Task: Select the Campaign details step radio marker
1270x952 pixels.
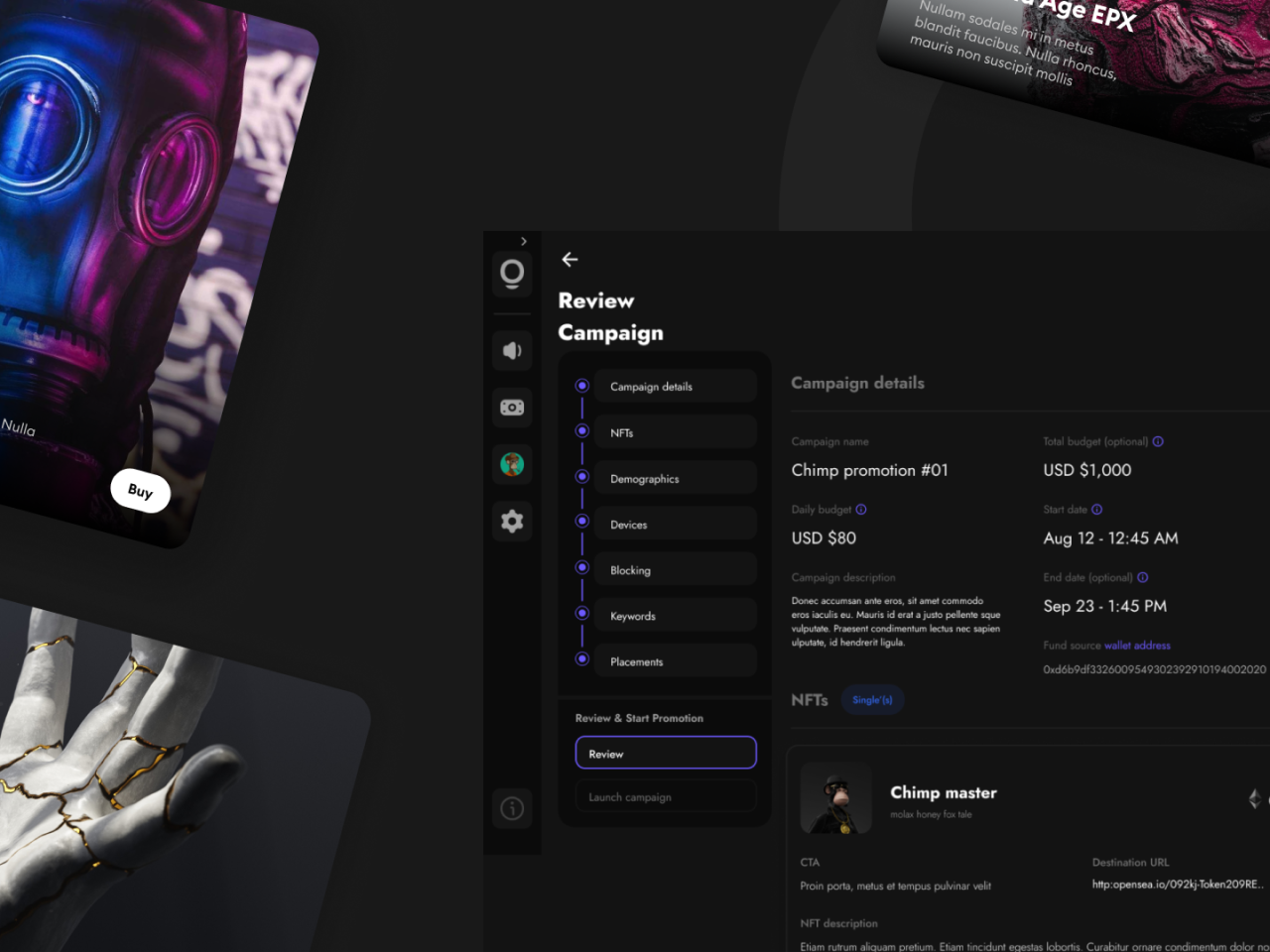Action: click(582, 386)
